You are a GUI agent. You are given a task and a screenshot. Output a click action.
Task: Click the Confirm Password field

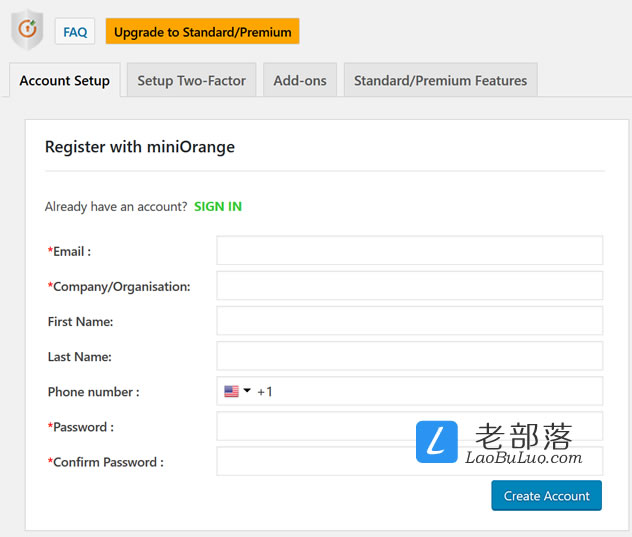[410, 461]
